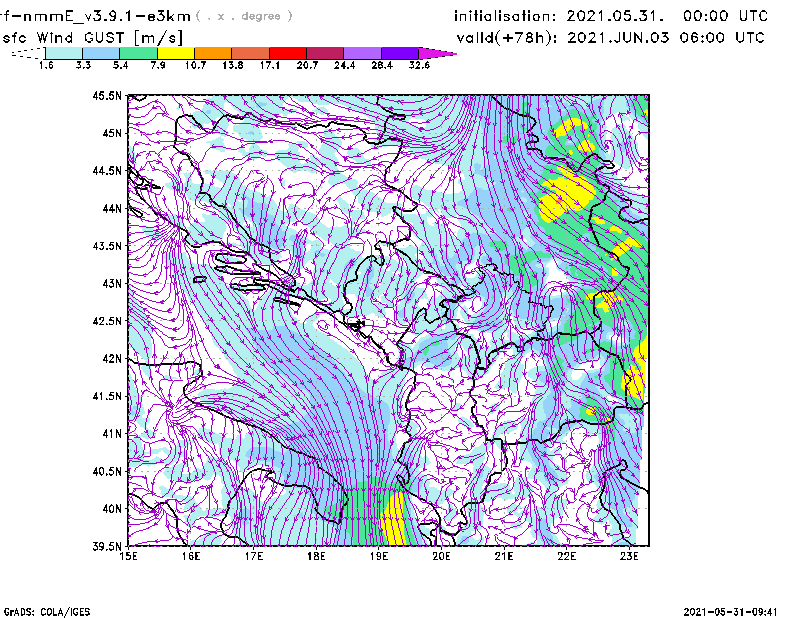Click the legend value '32.6'
Viewport: 800px width, 618px height.
tap(419, 65)
